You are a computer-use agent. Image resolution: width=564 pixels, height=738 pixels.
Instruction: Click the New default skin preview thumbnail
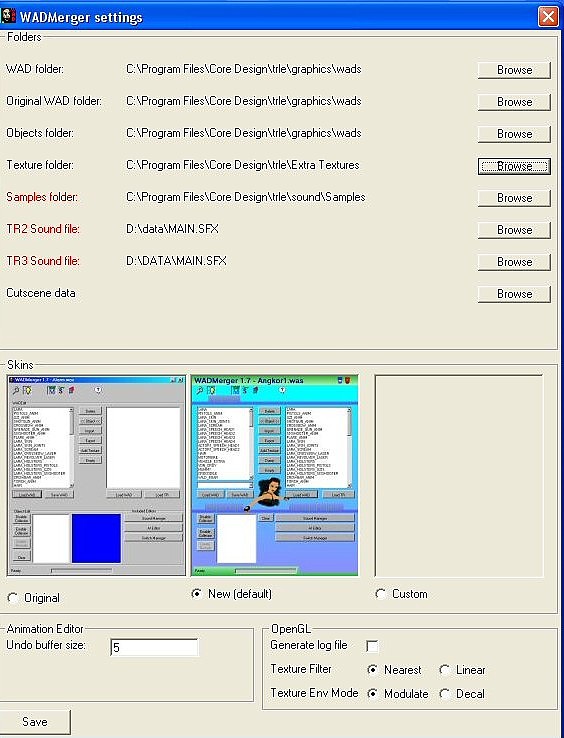pyautogui.click(x=275, y=475)
